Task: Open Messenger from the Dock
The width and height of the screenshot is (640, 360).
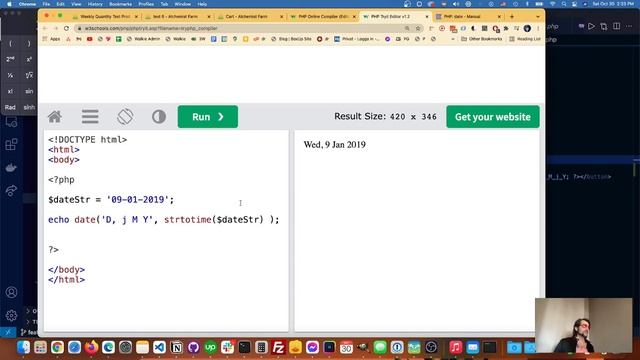Action: coord(312,347)
